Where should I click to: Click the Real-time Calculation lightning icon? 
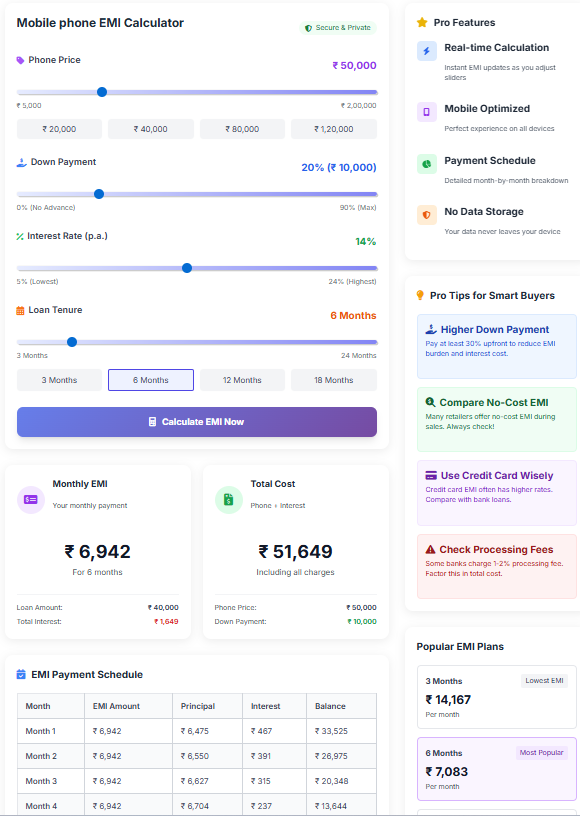(426, 51)
